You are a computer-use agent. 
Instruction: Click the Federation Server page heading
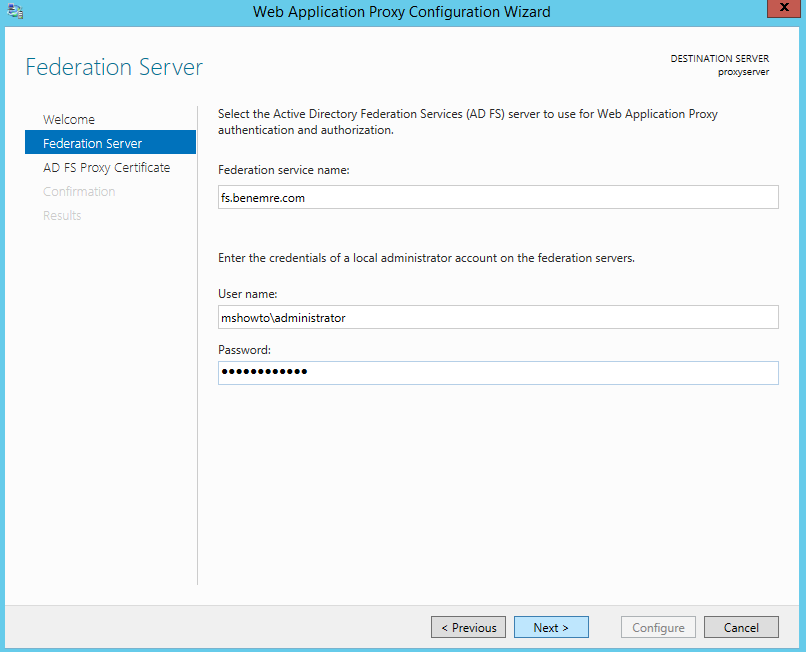click(x=114, y=67)
